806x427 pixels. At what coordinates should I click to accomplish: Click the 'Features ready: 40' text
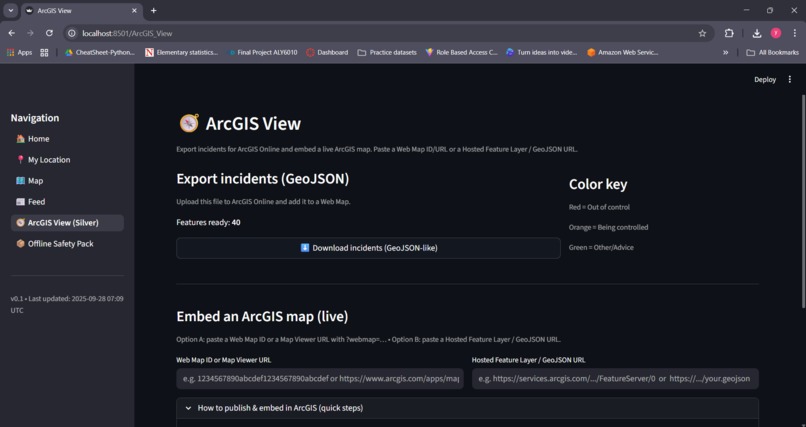coord(208,222)
